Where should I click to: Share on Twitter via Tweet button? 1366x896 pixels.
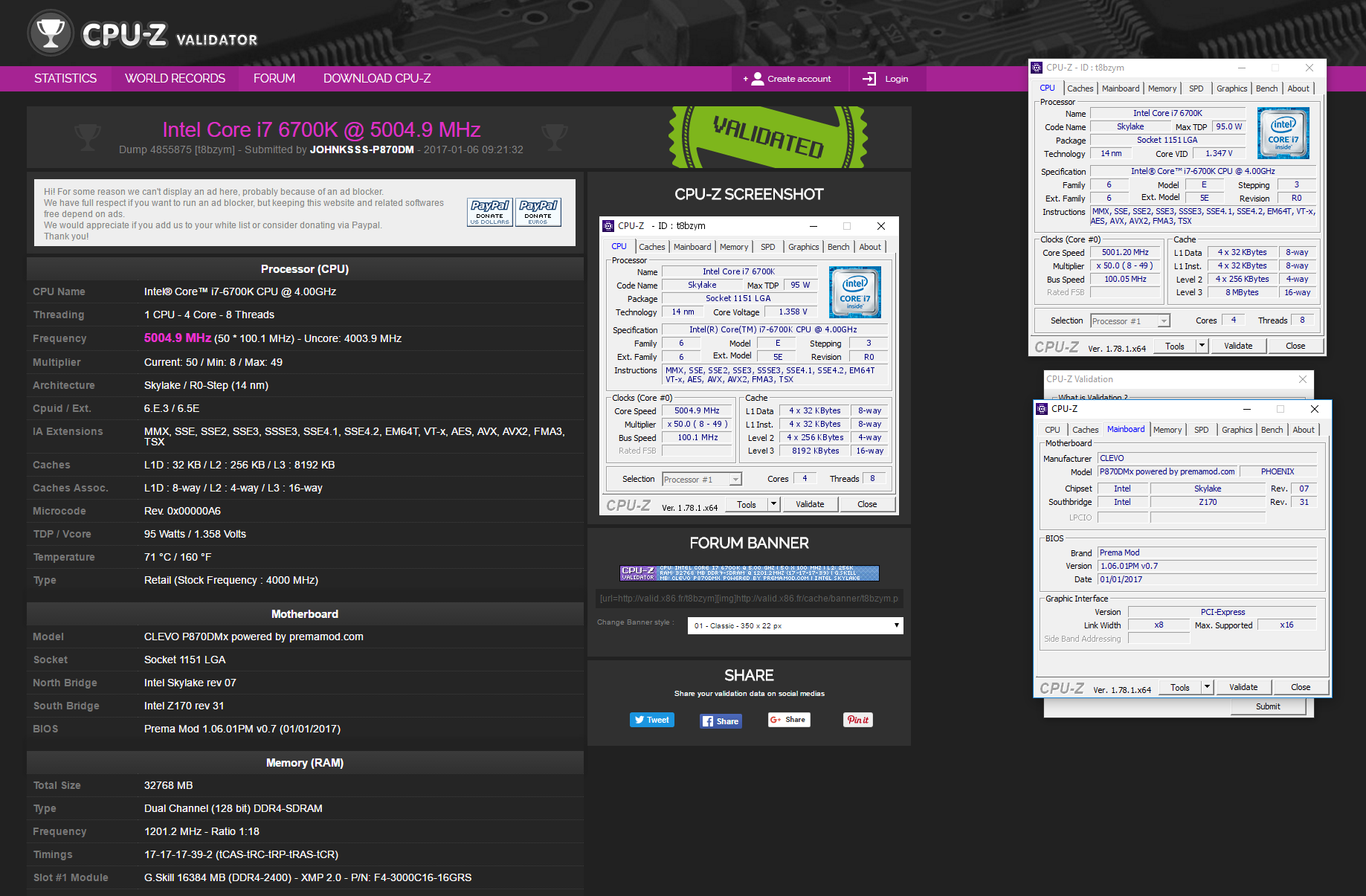[652, 720]
